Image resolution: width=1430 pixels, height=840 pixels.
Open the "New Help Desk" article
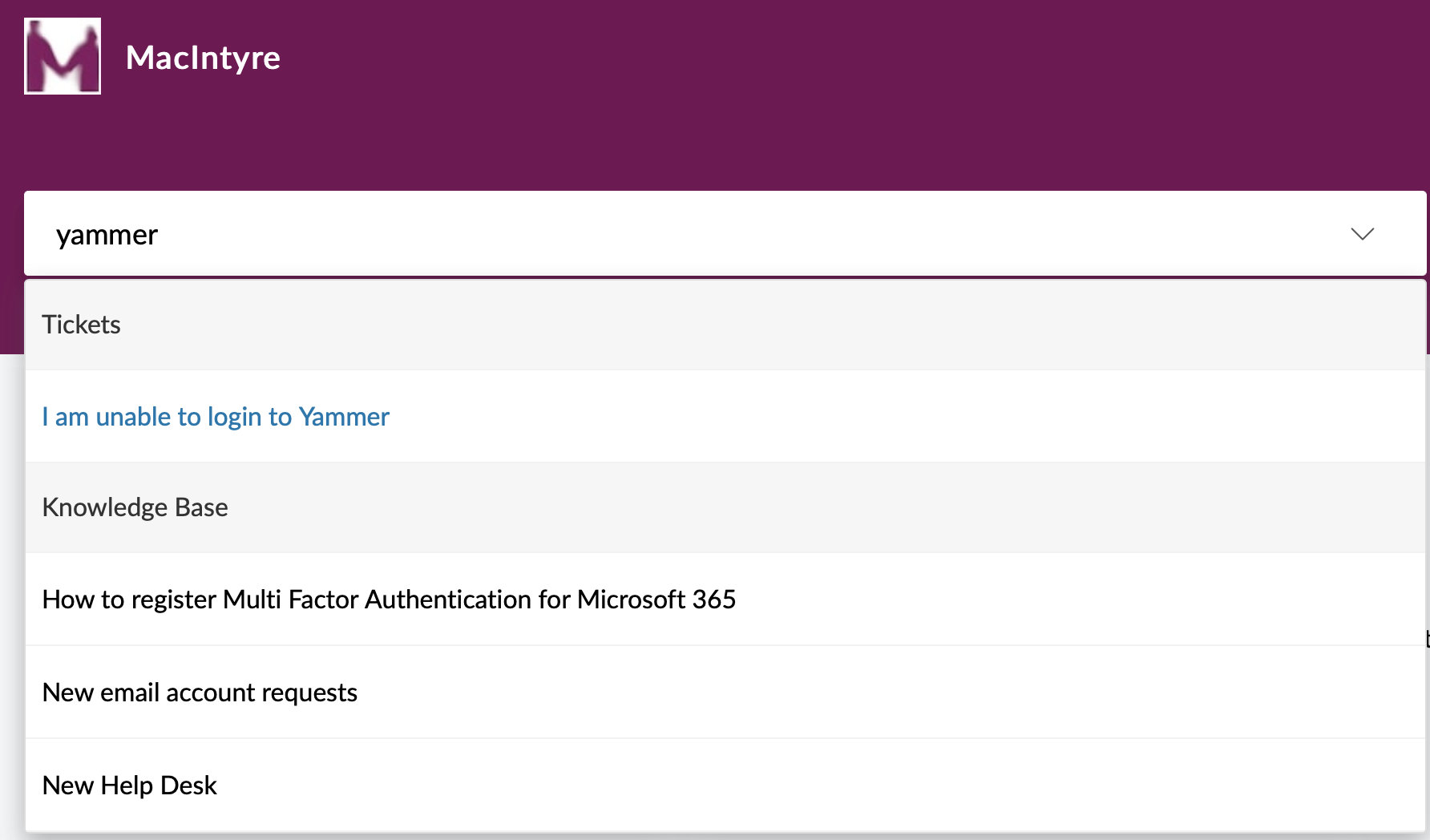pos(129,785)
